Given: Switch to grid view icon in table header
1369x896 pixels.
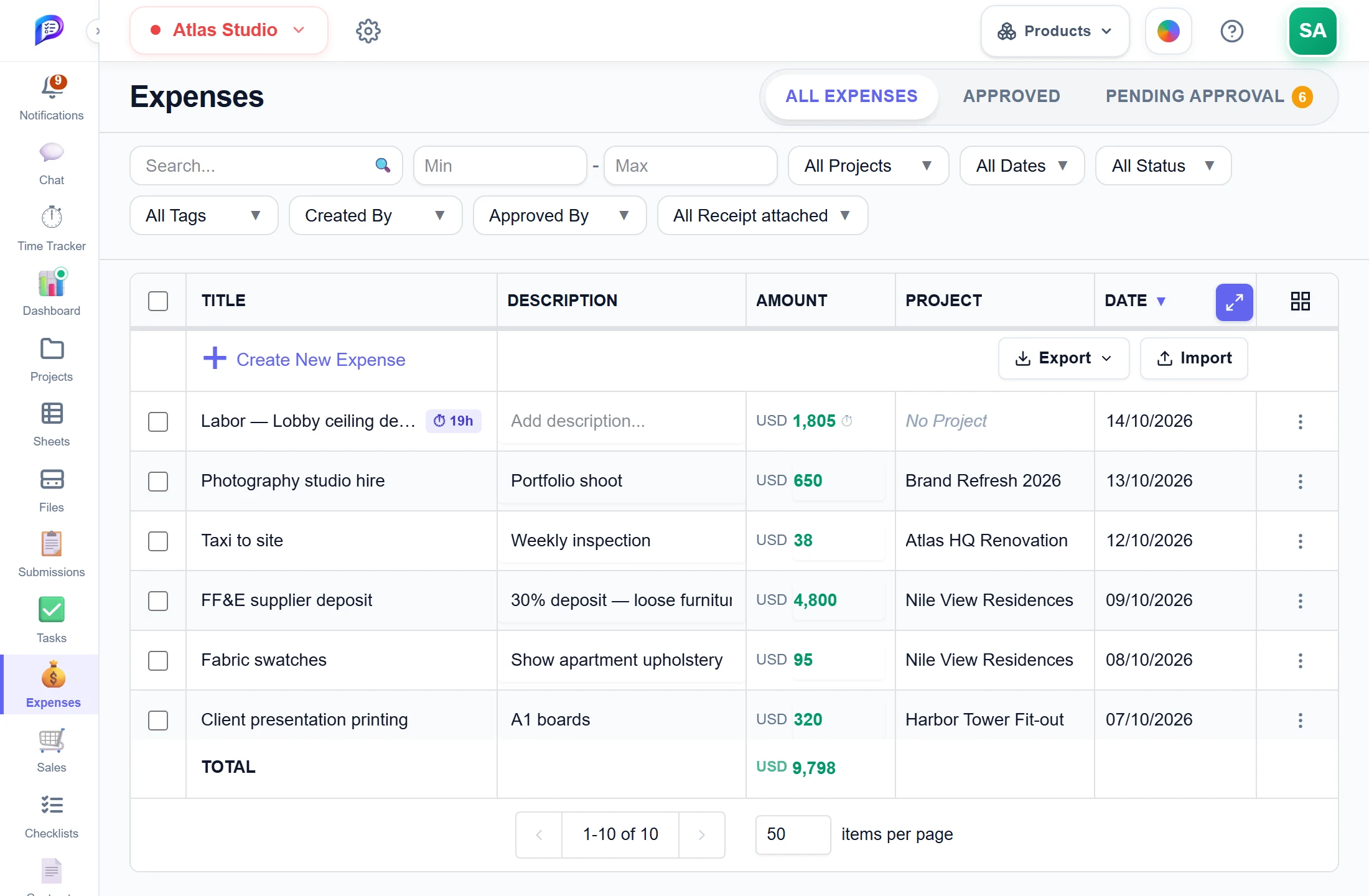Looking at the screenshot, I should [1300, 301].
